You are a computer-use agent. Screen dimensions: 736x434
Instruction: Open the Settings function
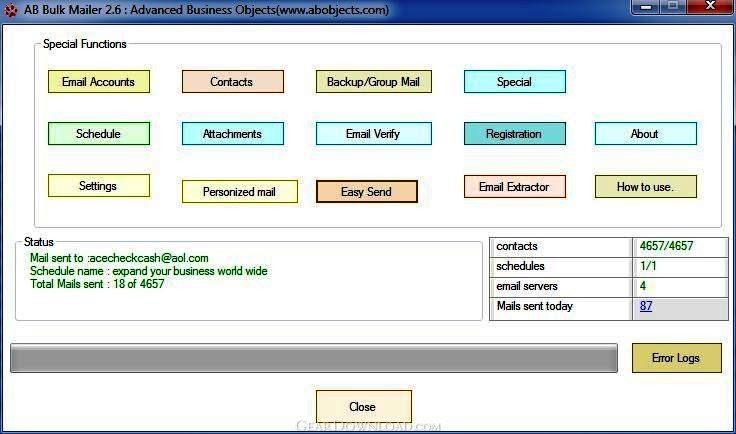point(99,186)
